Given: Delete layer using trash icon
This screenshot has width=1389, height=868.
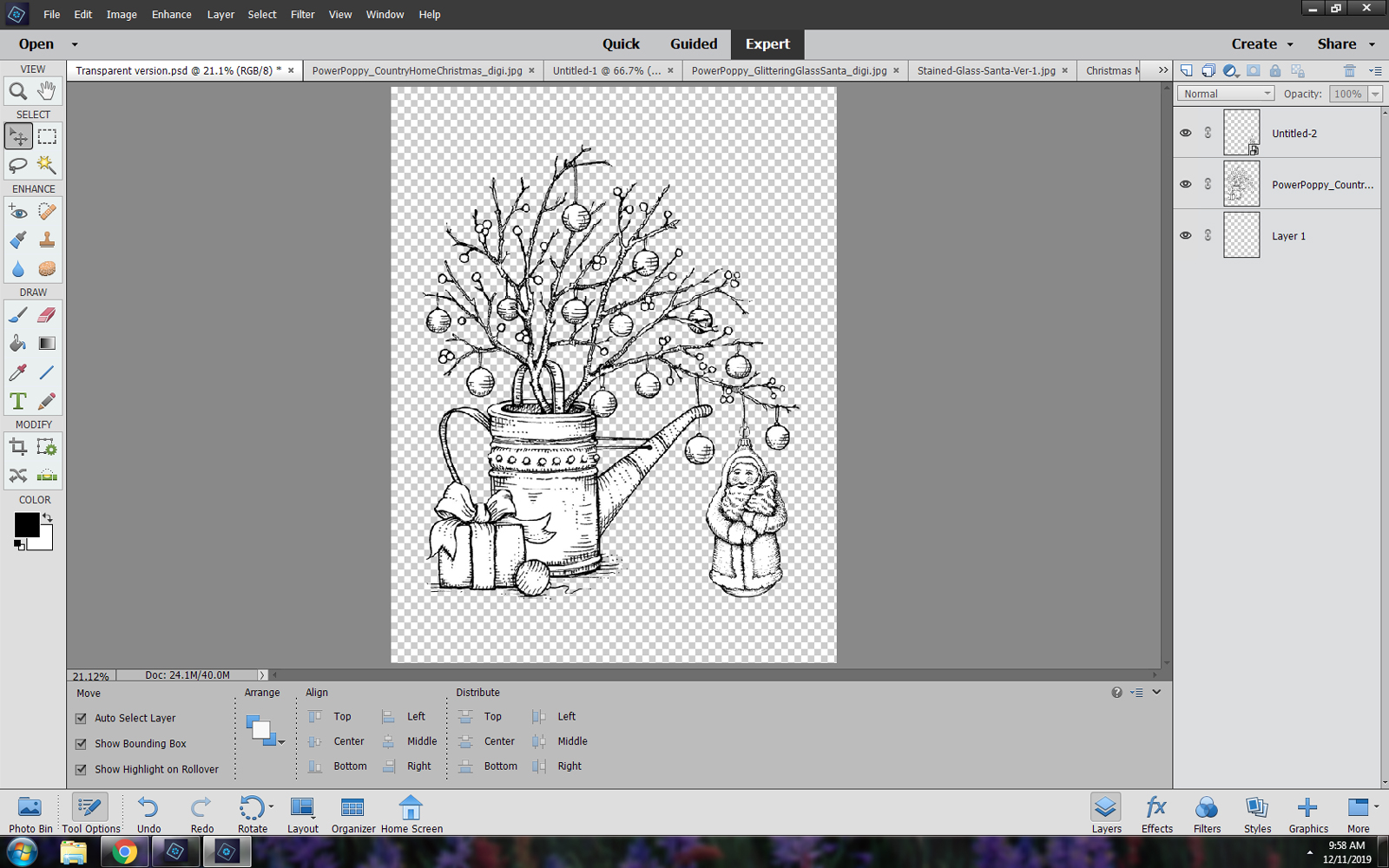Looking at the screenshot, I should [x=1349, y=71].
